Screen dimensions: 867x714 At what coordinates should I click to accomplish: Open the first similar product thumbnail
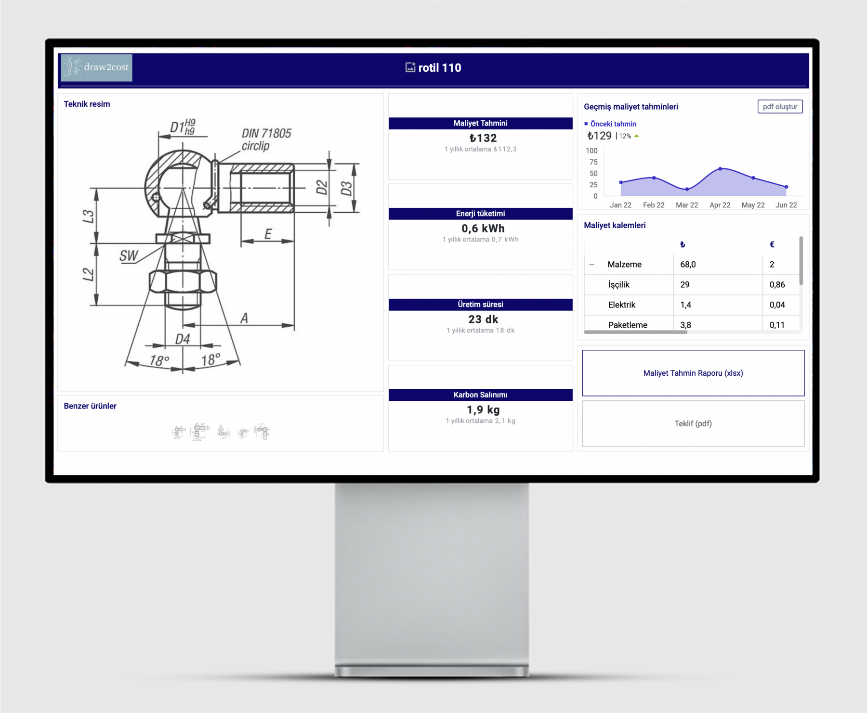(179, 432)
